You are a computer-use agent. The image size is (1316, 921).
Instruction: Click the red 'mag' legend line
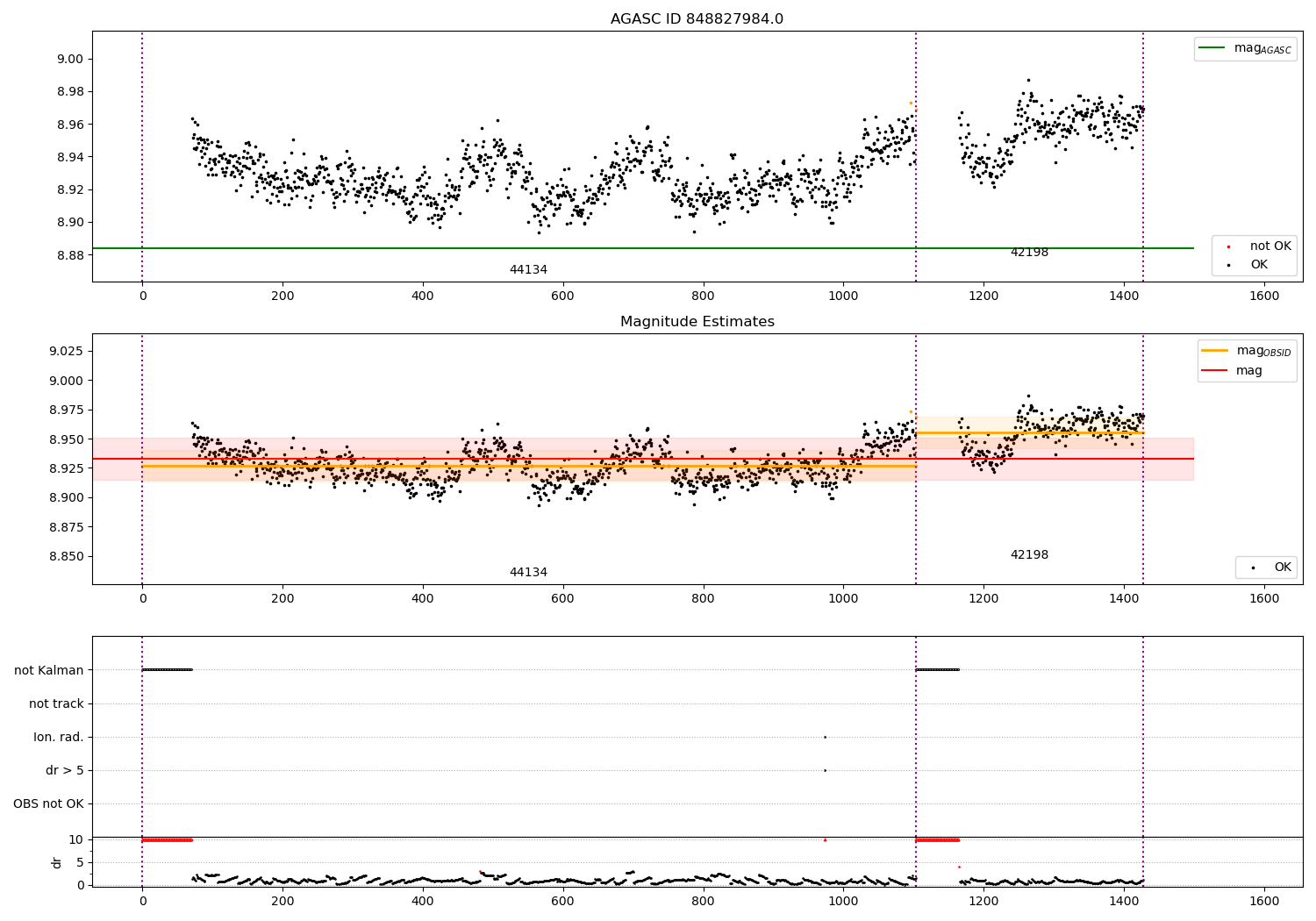(x=1215, y=370)
